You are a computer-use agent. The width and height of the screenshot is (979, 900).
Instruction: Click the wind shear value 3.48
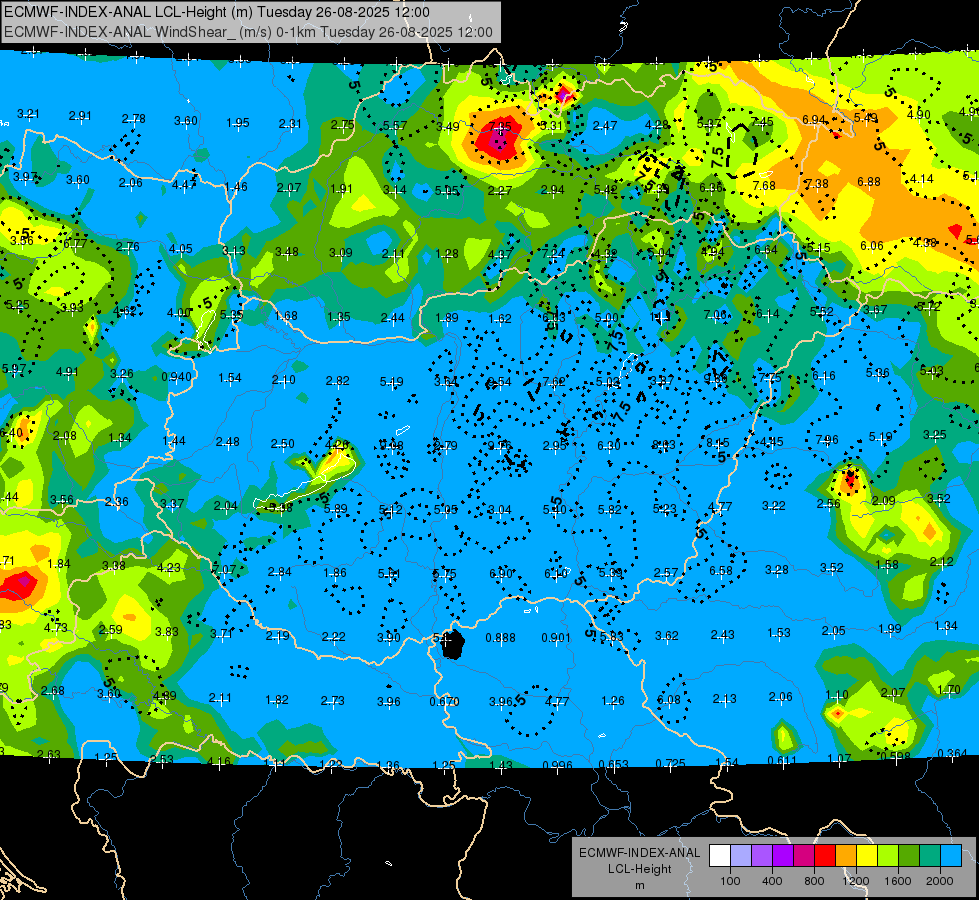[287, 252]
